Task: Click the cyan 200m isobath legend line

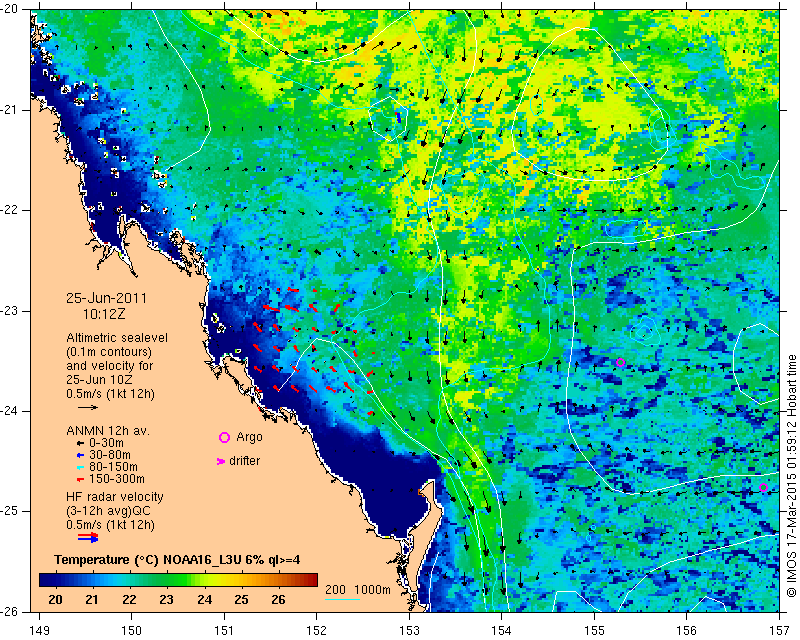Action: pyautogui.click(x=342, y=599)
